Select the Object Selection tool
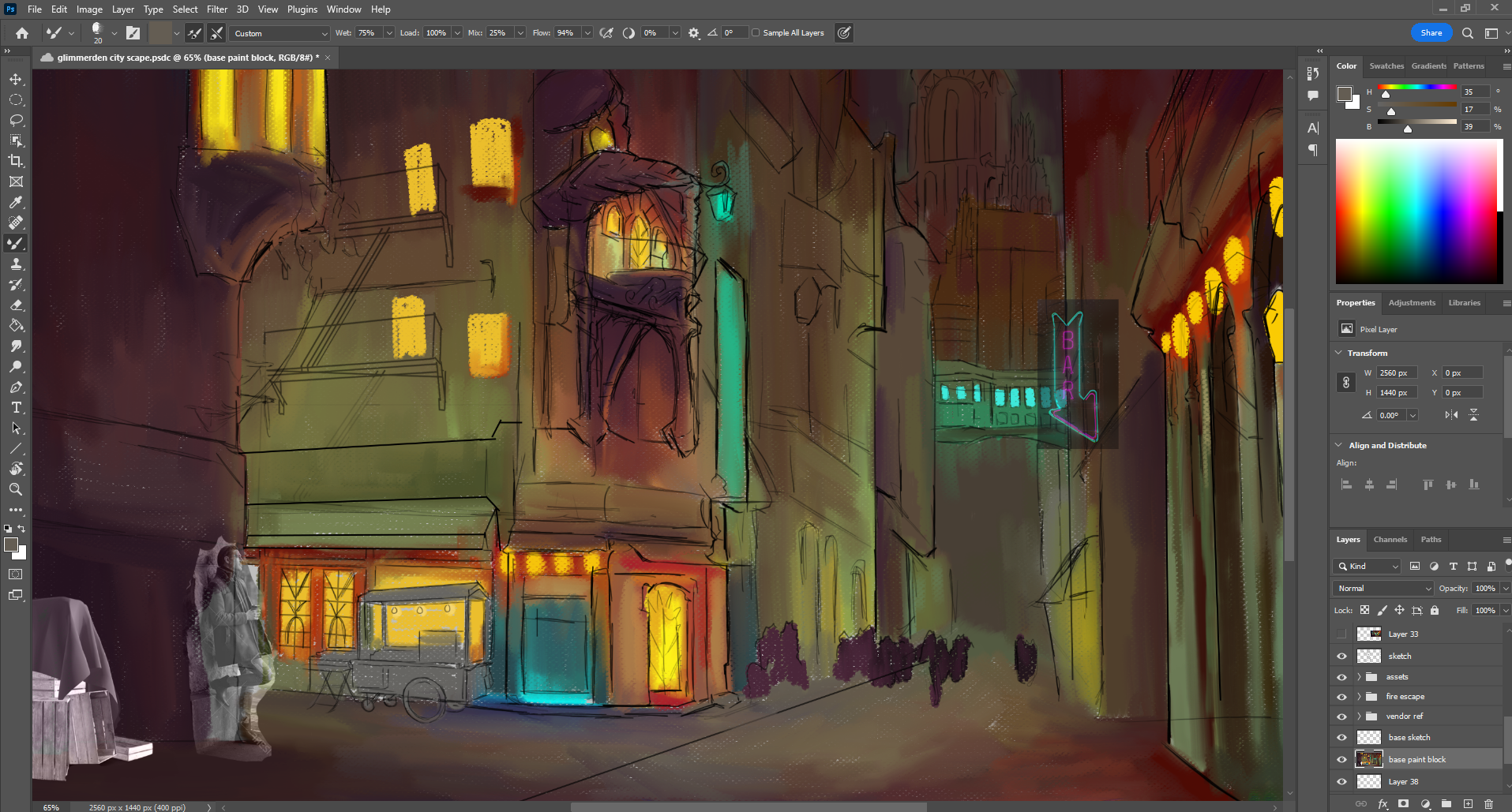1512x812 pixels. (16, 140)
